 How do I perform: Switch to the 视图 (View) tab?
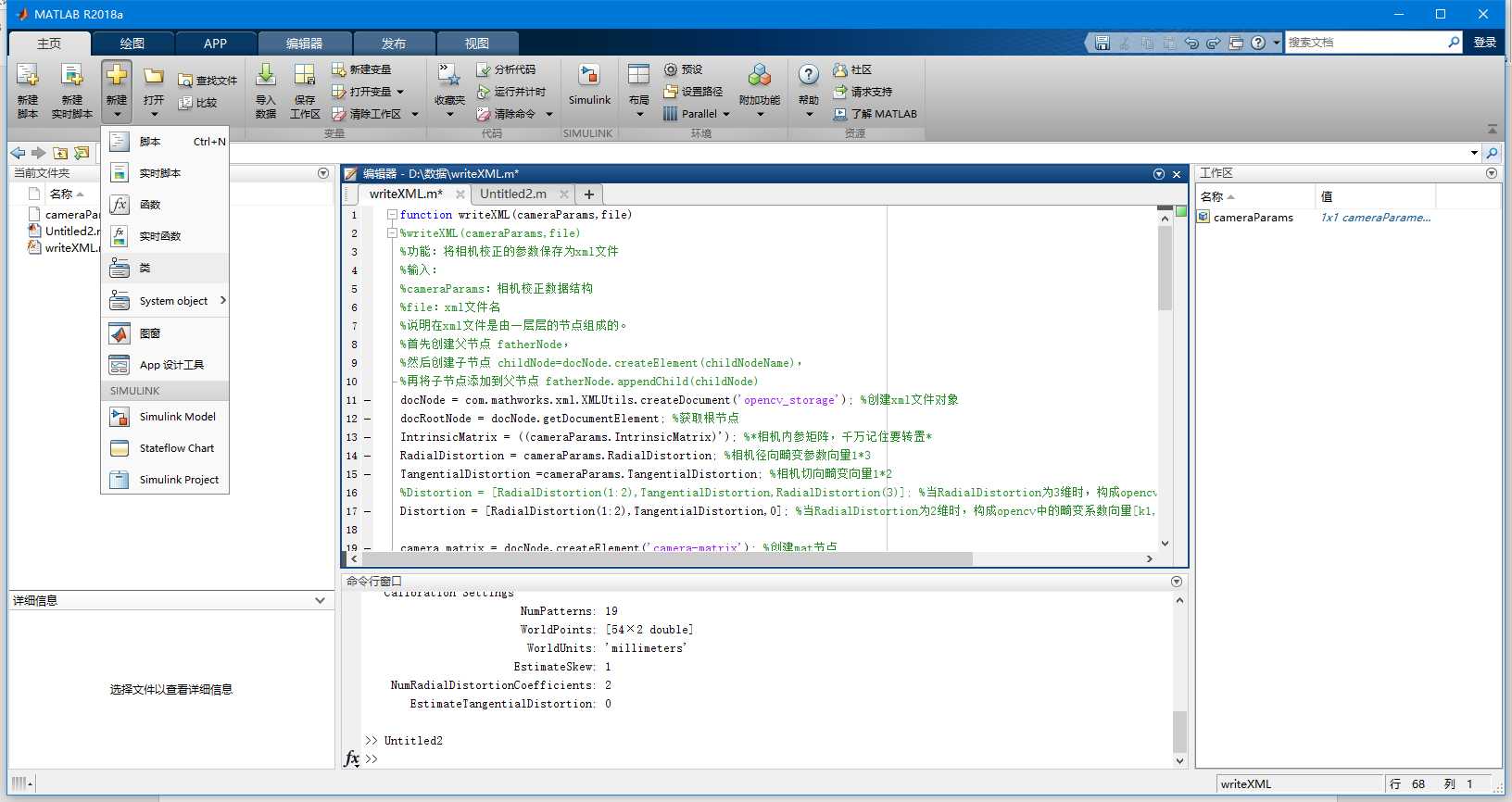[477, 44]
